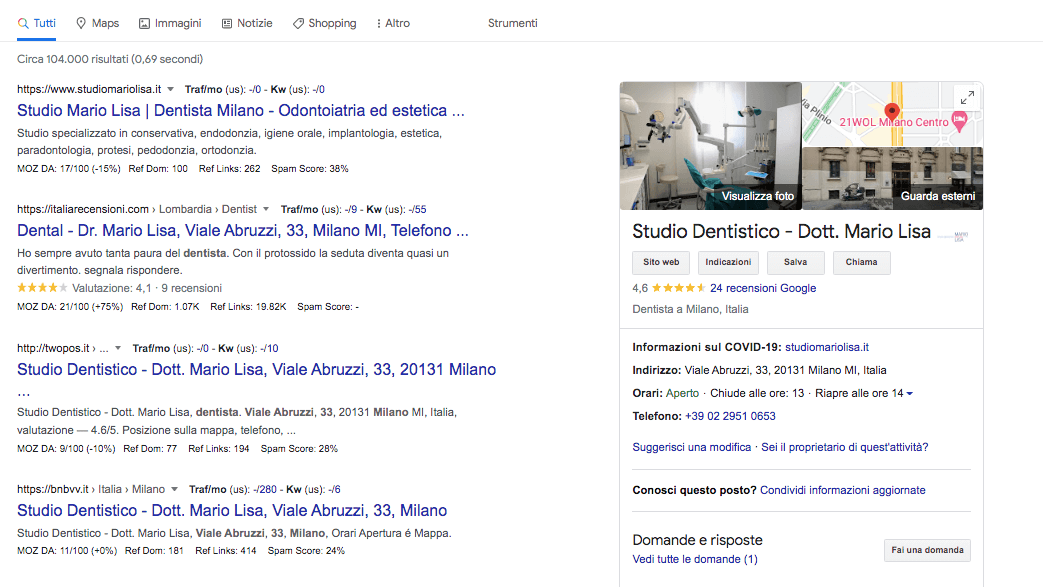The width and height of the screenshot is (1043, 587).
Task: Expand the dropdown arrow next to bnbvv.it breadcrumb
Action: (174, 489)
